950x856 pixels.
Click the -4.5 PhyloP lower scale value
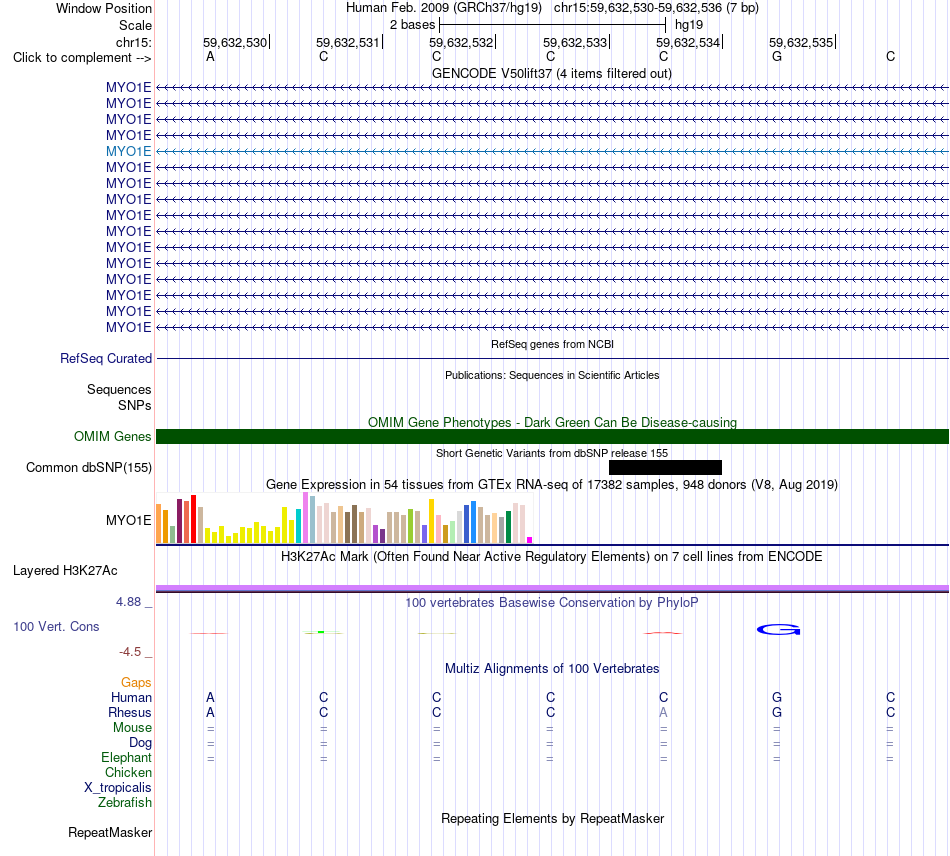[x=130, y=652]
